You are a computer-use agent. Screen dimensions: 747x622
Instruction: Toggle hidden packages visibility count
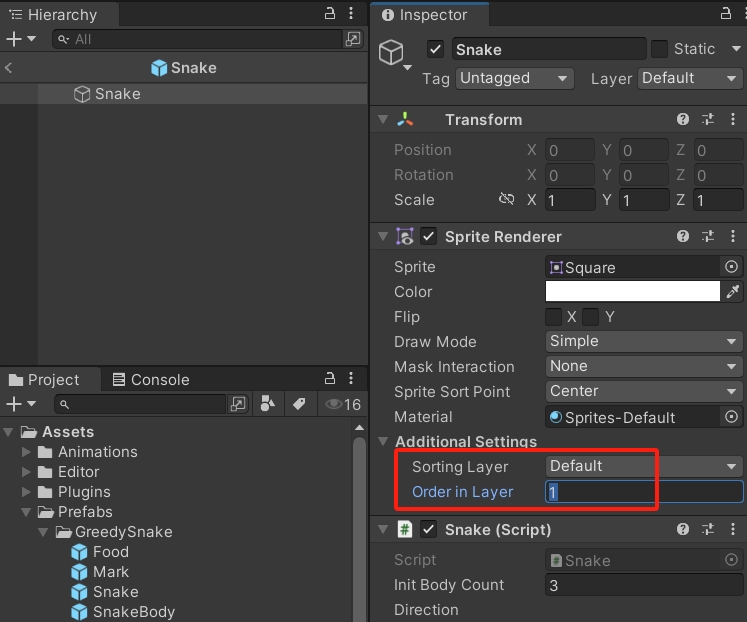pyautogui.click(x=343, y=404)
